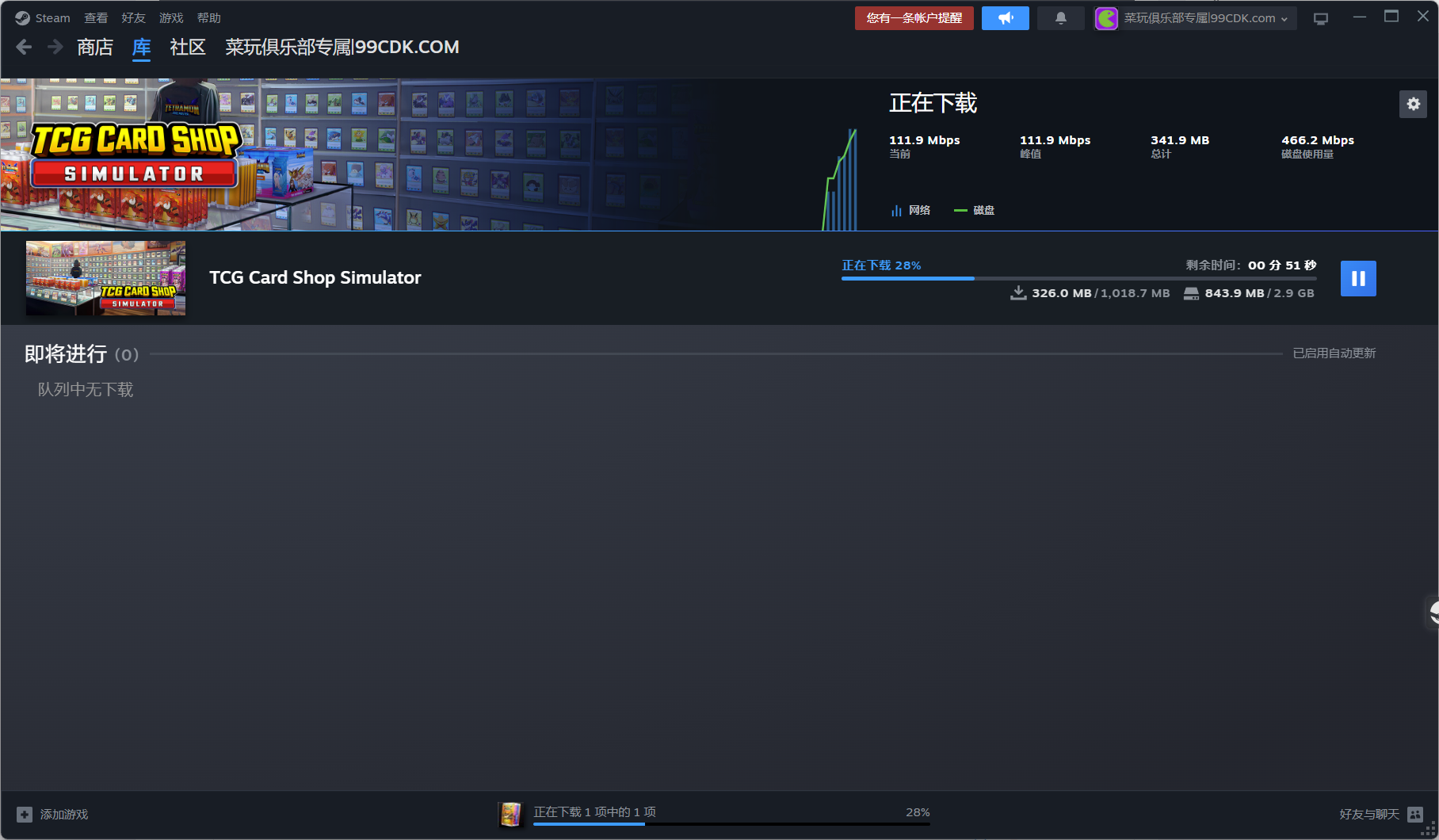This screenshot has width=1439, height=840.
Task: Open the 好友 menu
Action: (133, 17)
